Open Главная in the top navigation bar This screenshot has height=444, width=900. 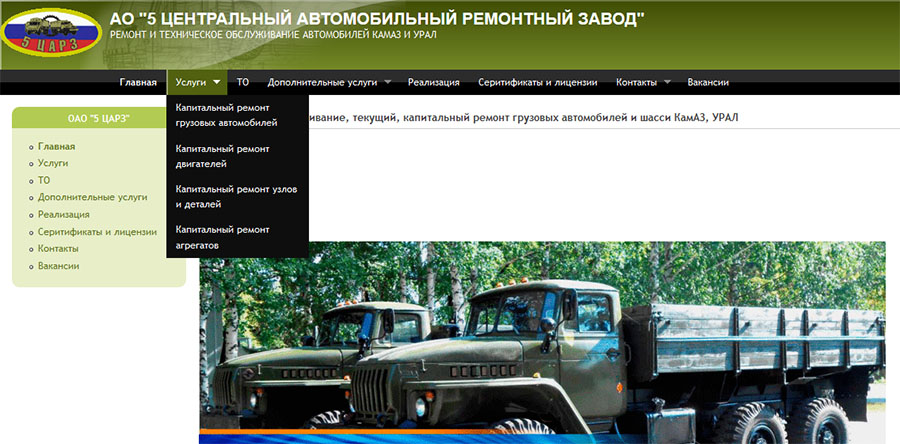tap(138, 83)
